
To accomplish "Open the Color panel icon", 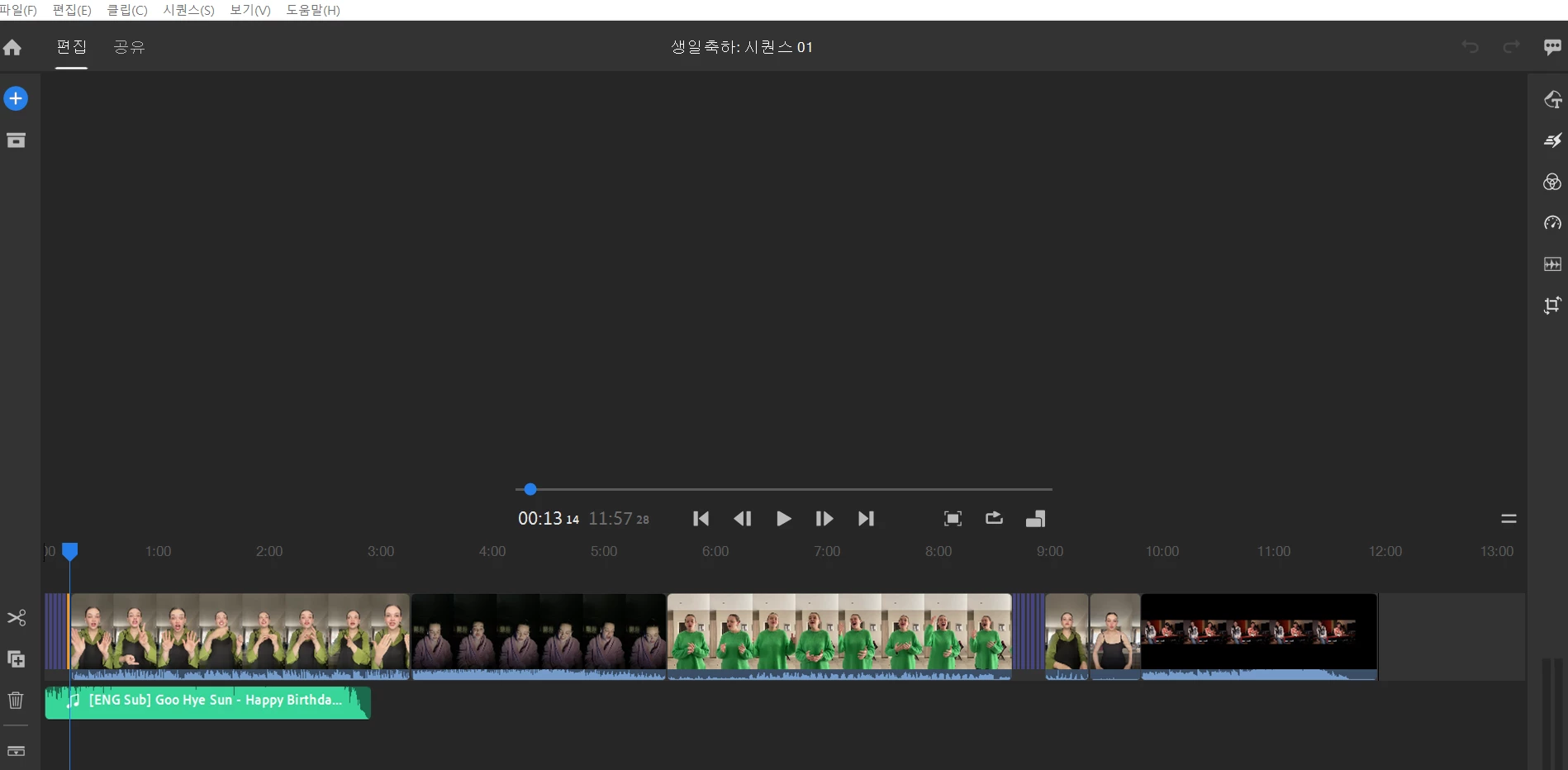I will click(x=1552, y=182).
